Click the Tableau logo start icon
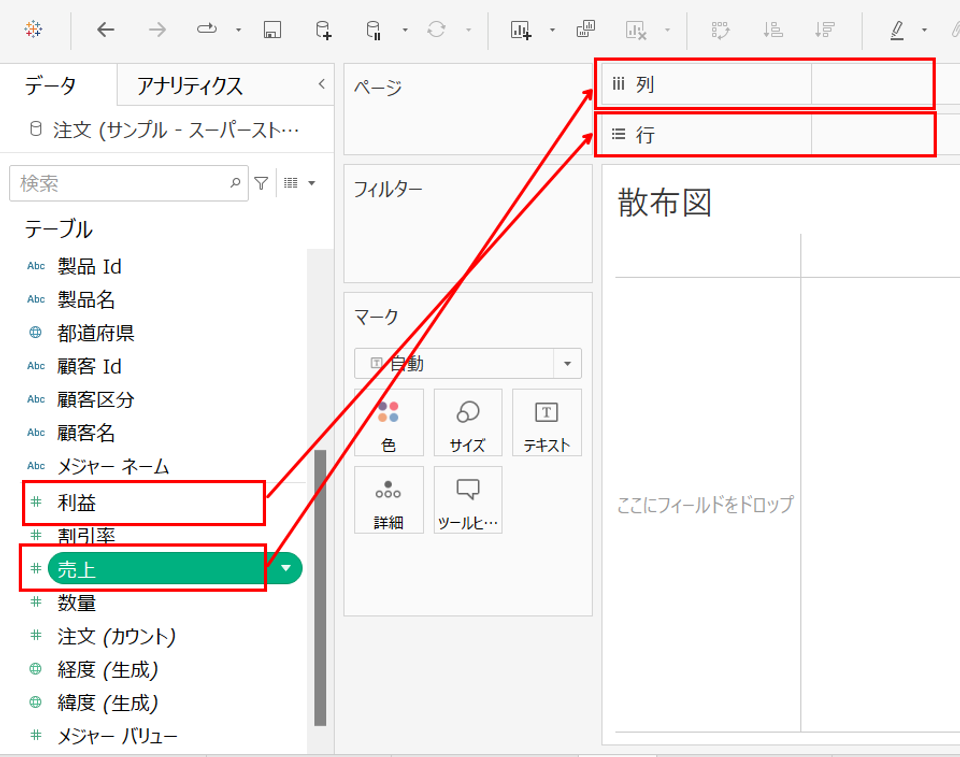This screenshot has height=757, width=960. (33, 29)
